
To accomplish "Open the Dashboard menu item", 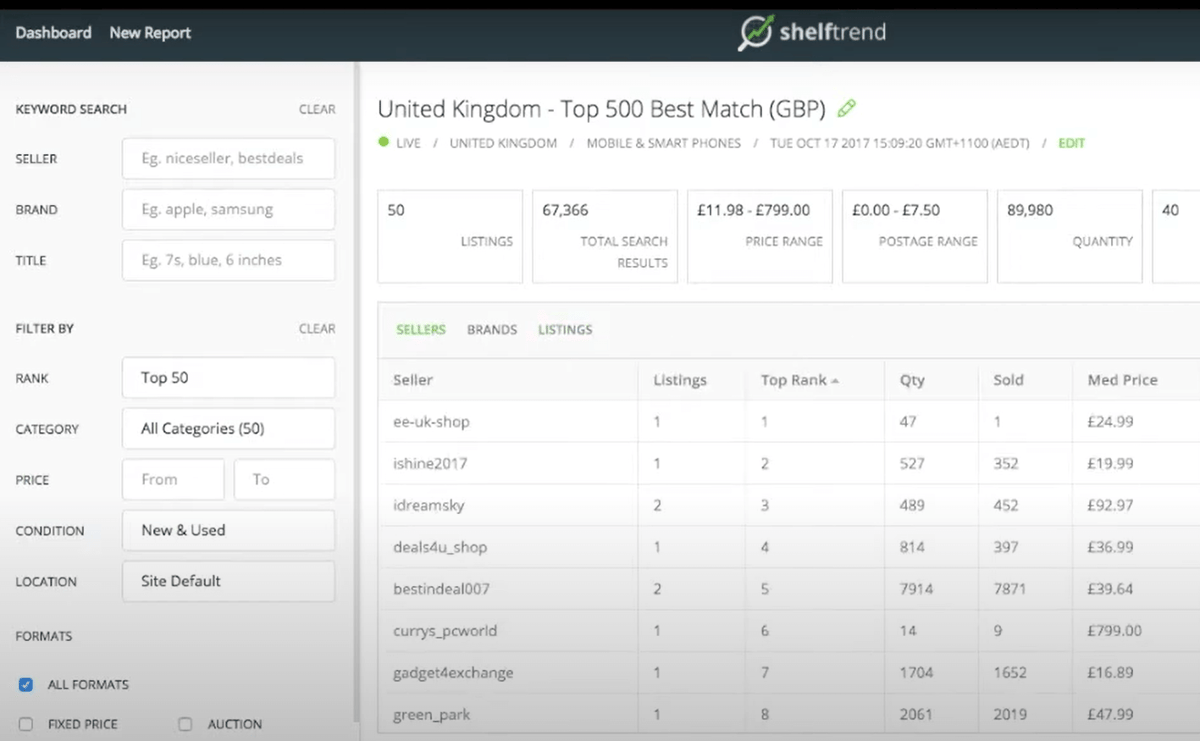I will click(53, 33).
